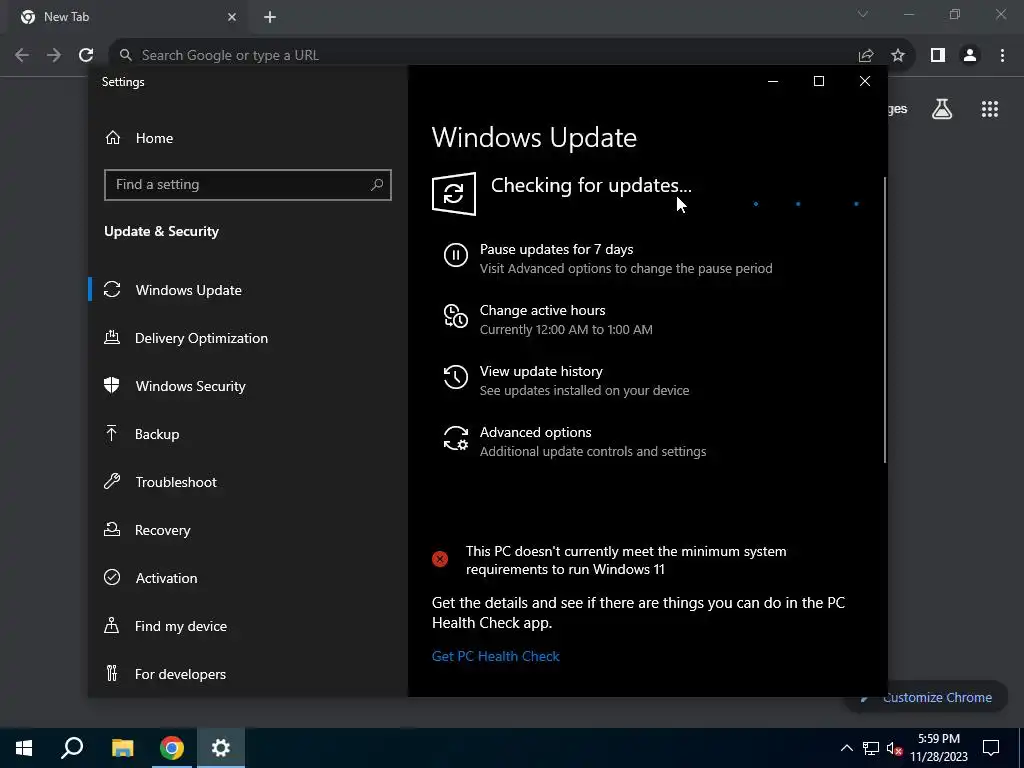The height and width of the screenshot is (768, 1024).
Task: Click the Windows Update sidebar sync icon
Action: pos(112,289)
